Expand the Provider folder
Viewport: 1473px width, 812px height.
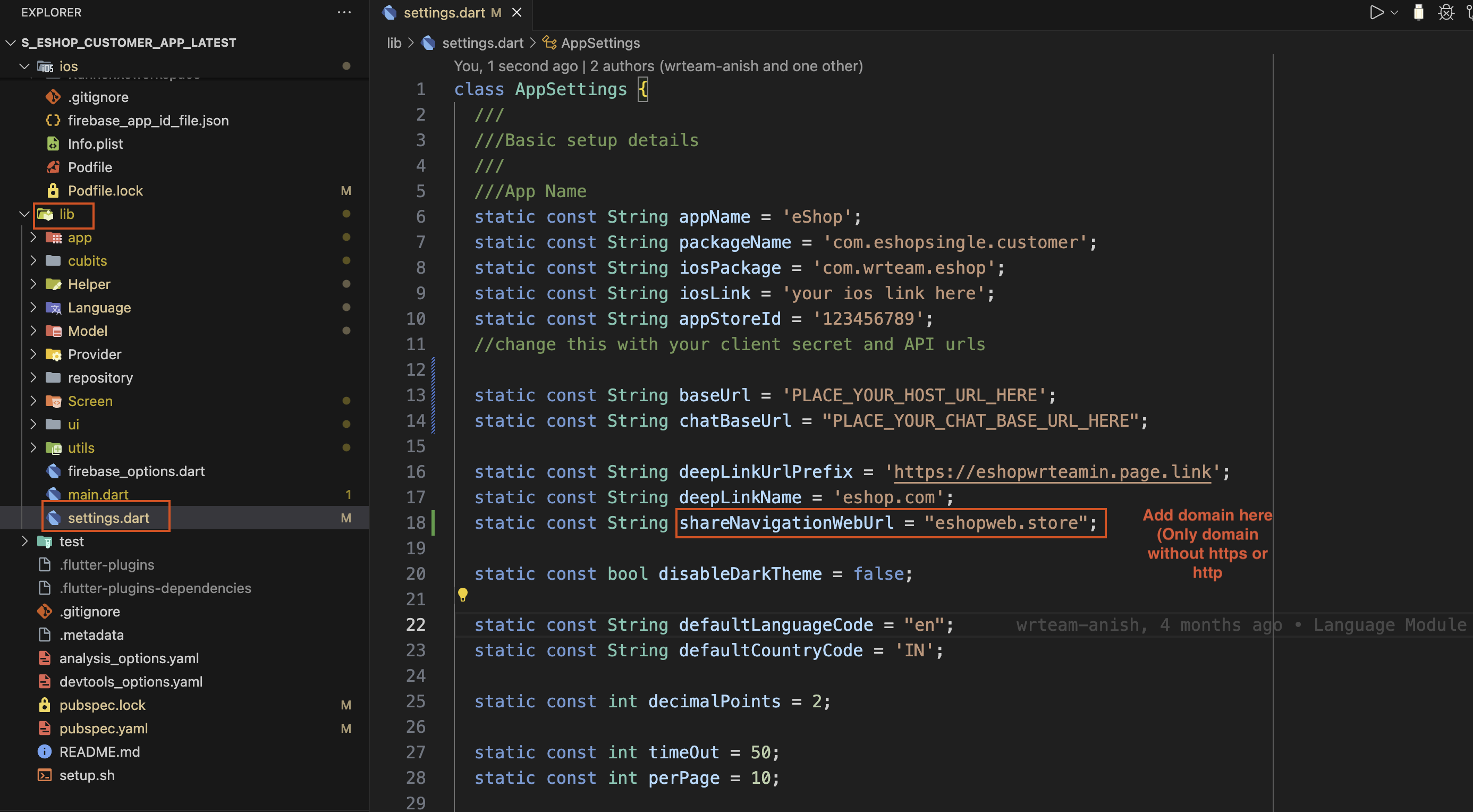click(33, 354)
